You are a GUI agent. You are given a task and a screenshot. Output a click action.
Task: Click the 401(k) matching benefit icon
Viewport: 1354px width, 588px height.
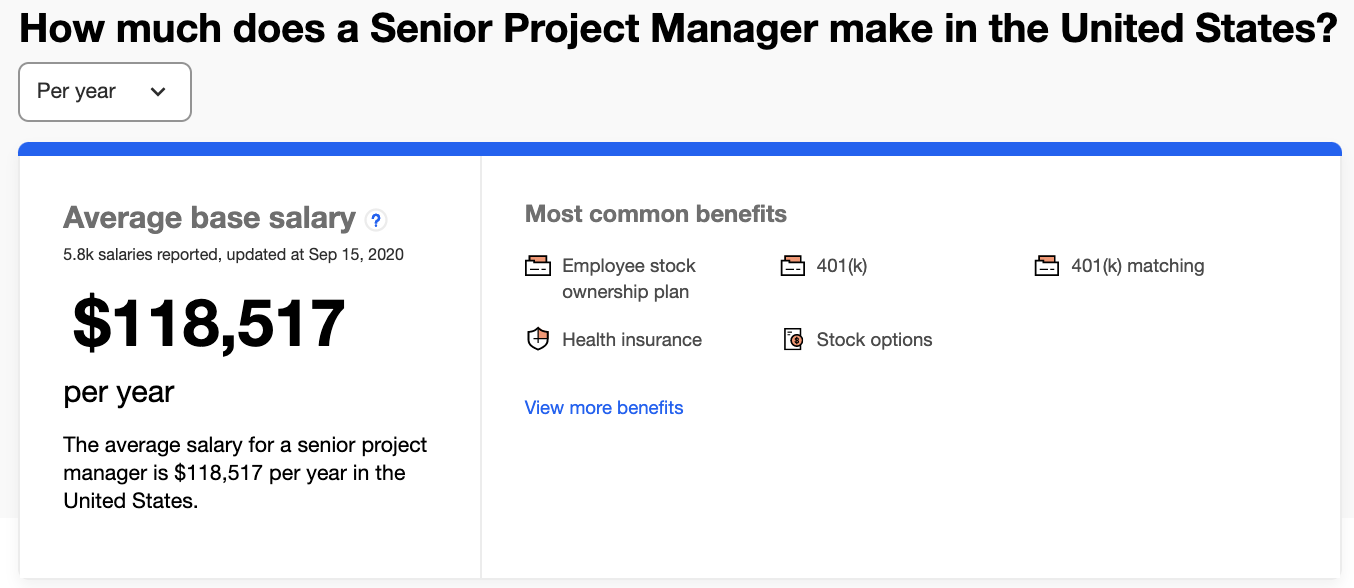pyautogui.click(x=1047, y=267)
